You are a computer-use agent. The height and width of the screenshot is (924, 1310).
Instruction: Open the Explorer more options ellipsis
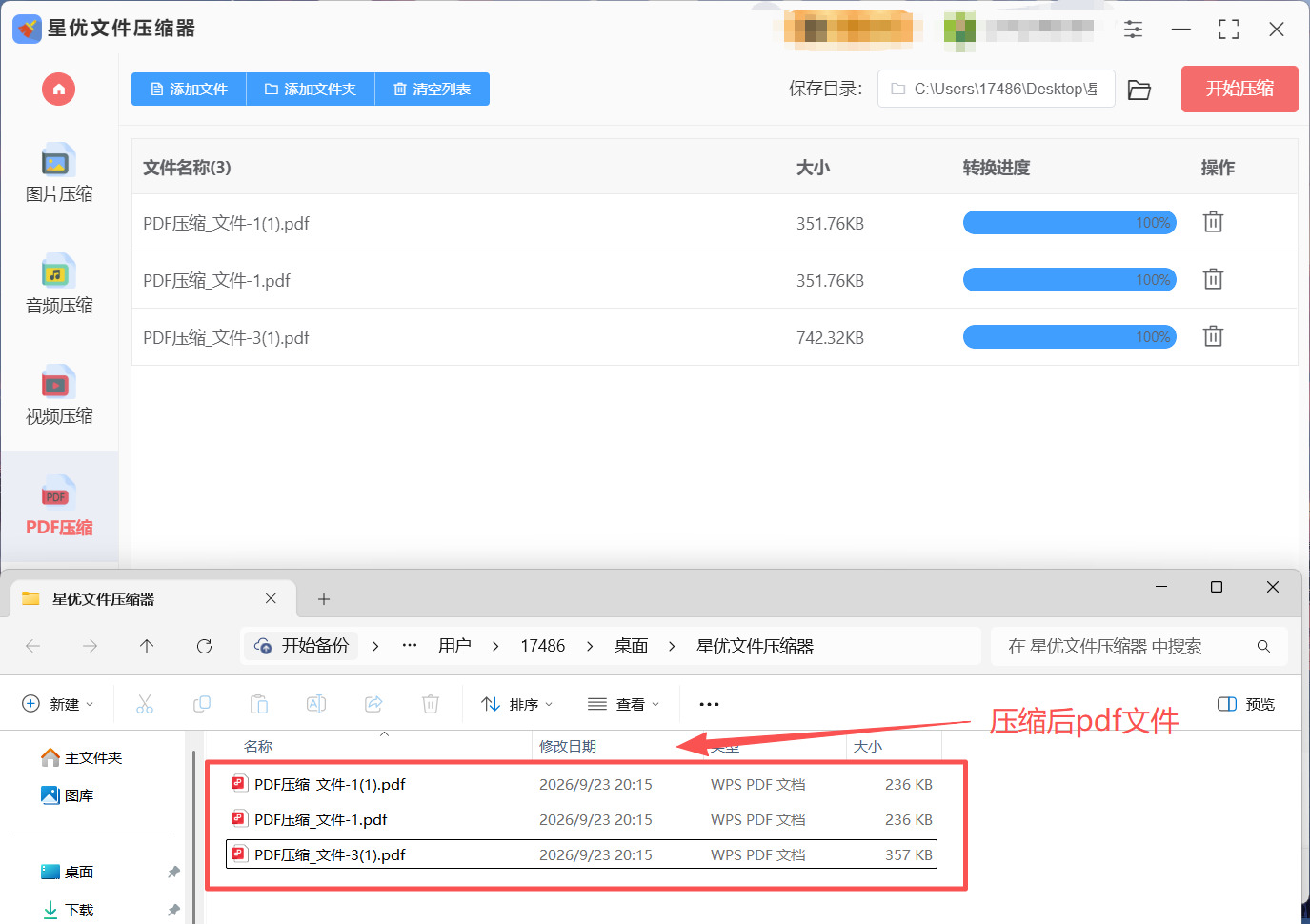(x=709, y=704)
